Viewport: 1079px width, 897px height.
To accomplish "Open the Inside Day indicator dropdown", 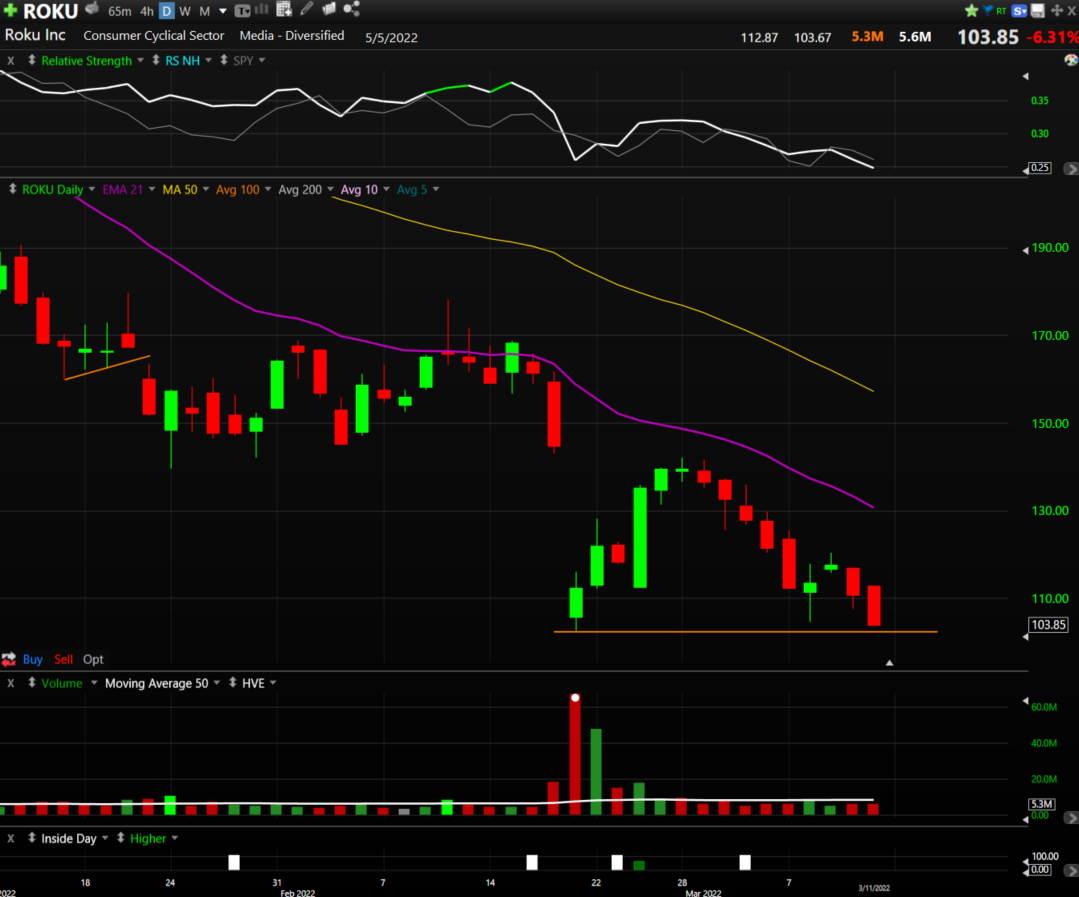I will tap(105, 838).
